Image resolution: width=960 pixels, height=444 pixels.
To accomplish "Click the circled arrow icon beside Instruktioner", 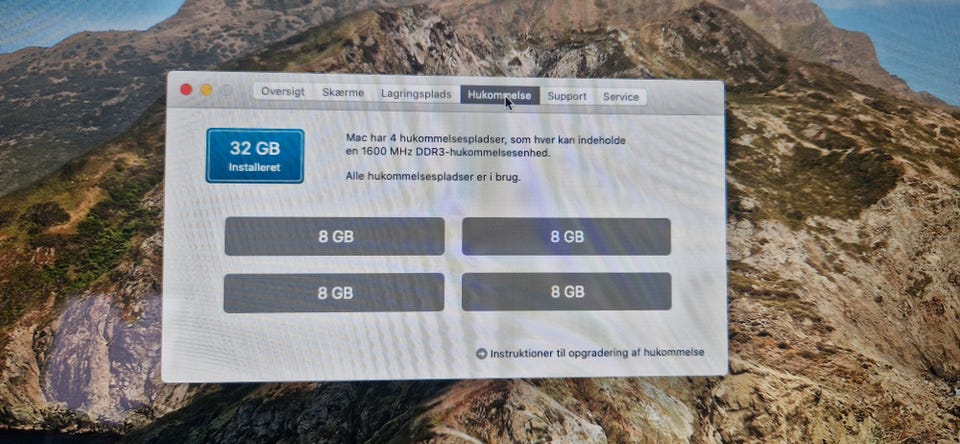I will 481,353.
